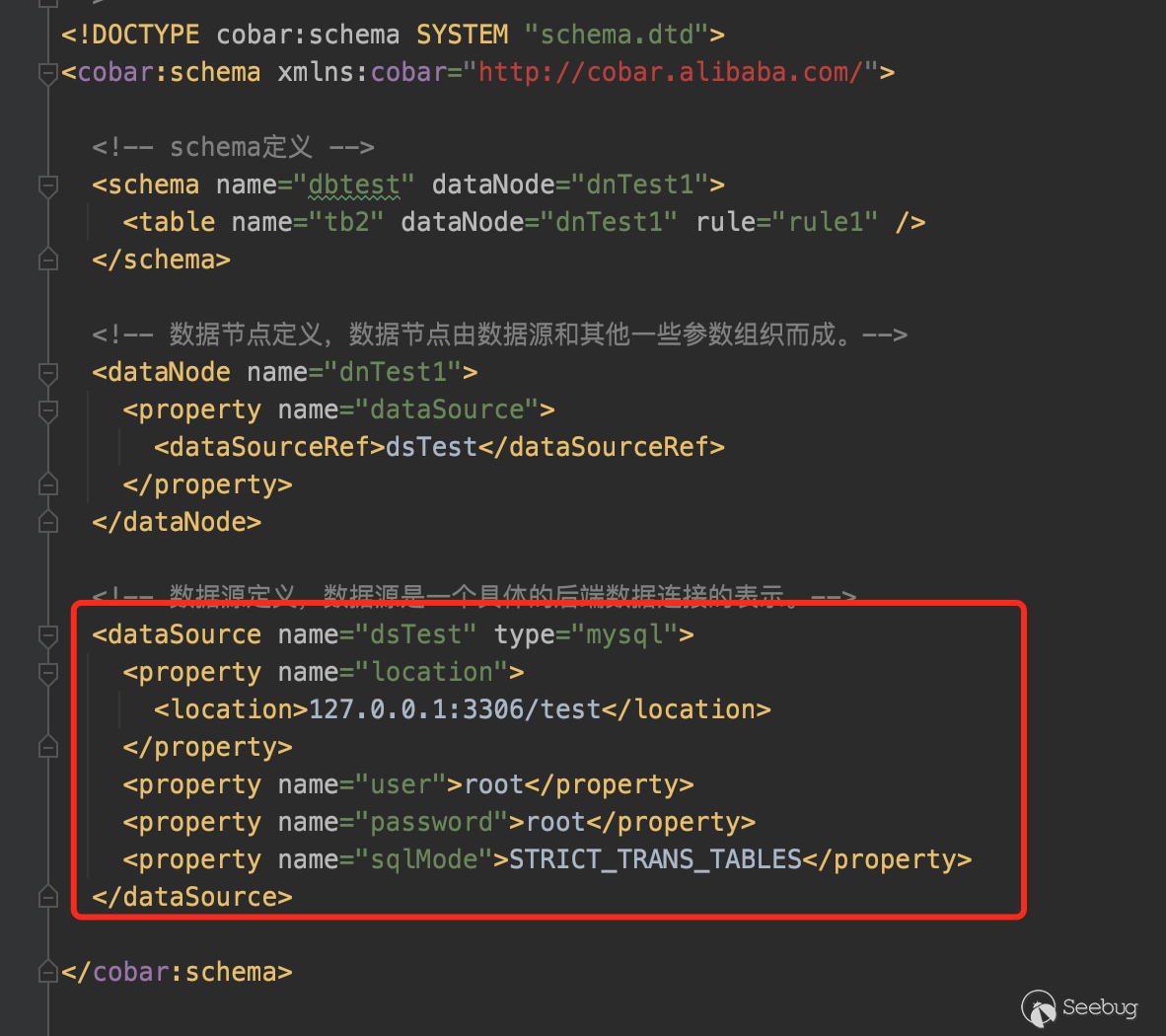Click fold marker at closing </dataNode> tag

click(x=47, y=523)
